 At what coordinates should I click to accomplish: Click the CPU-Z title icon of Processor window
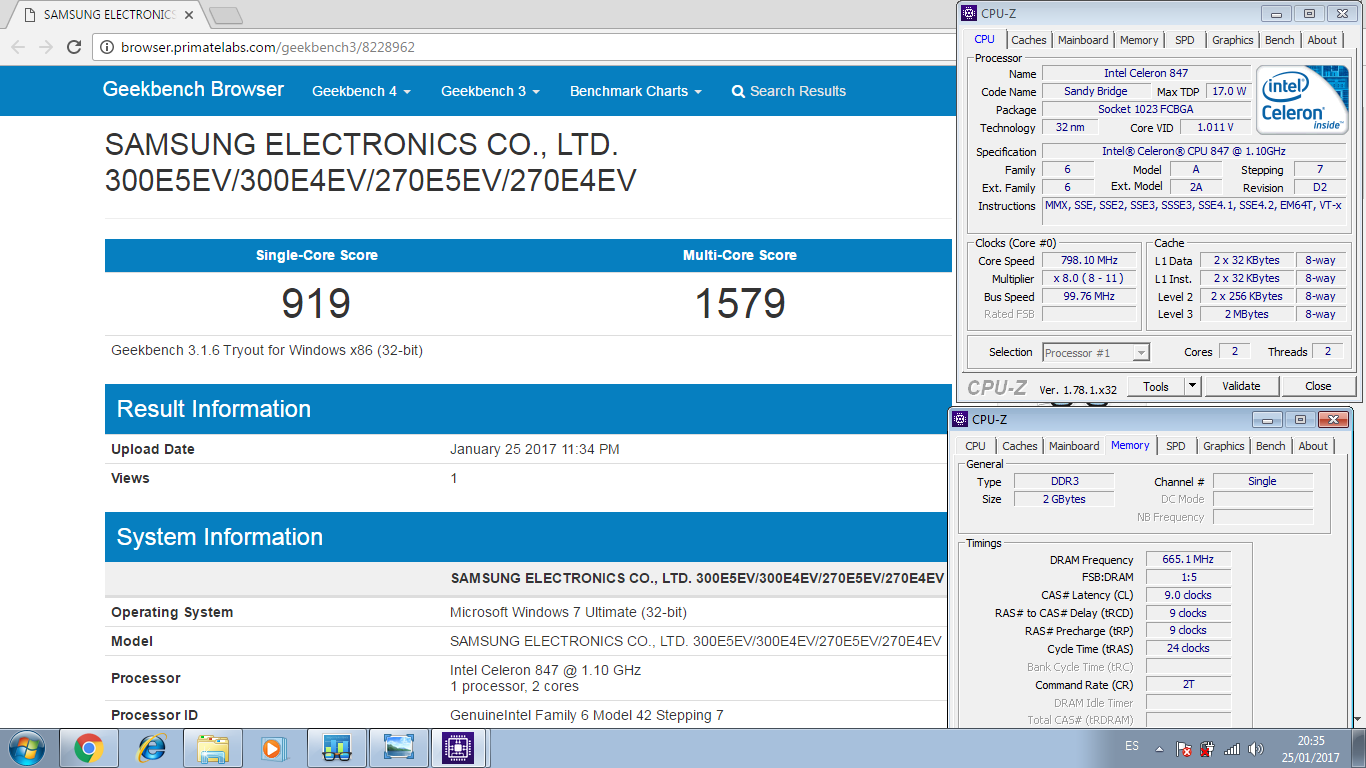coord(968,13)
